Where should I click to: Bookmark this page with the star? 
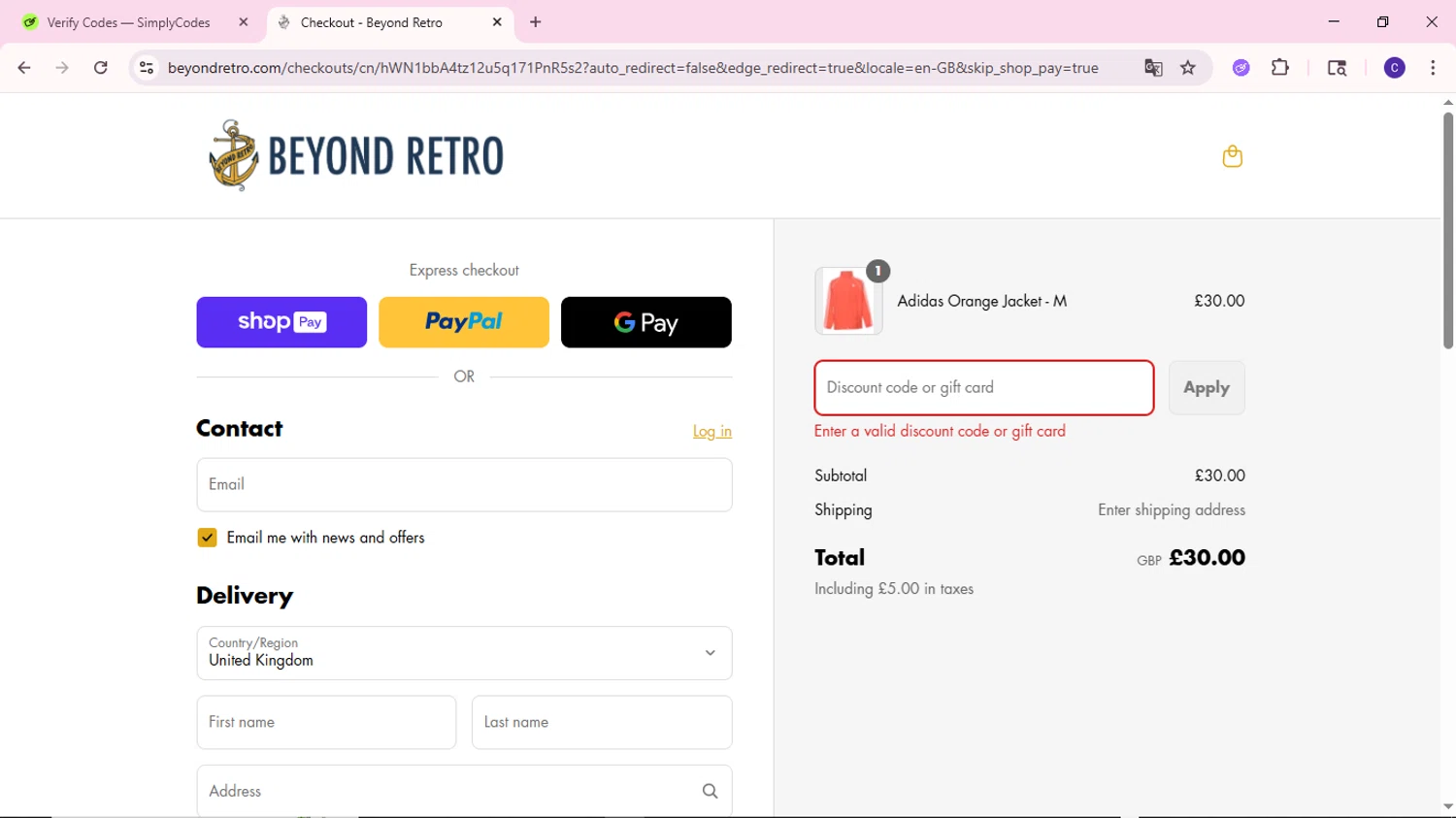pyautogui.click(x=1188, y=68)
